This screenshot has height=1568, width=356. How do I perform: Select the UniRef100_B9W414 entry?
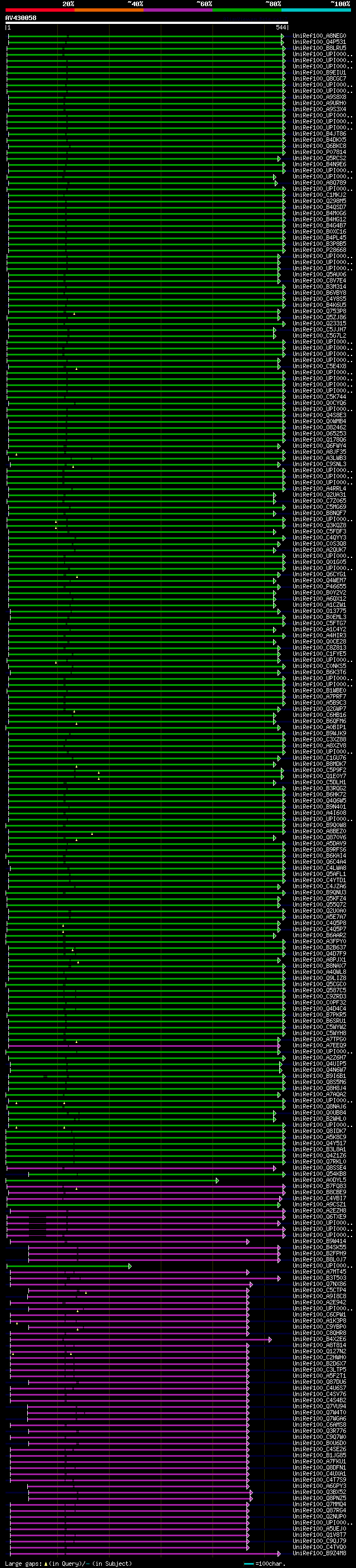(319, 1241)
